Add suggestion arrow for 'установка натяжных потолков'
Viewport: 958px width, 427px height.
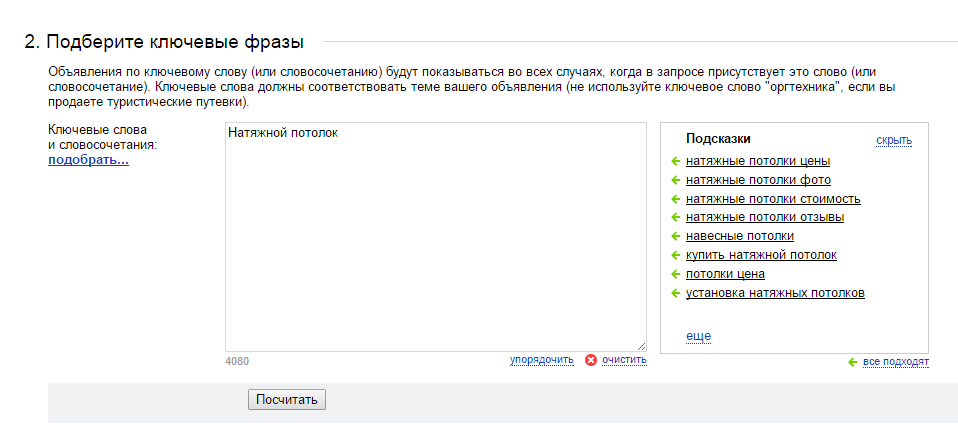pos(675,293)
